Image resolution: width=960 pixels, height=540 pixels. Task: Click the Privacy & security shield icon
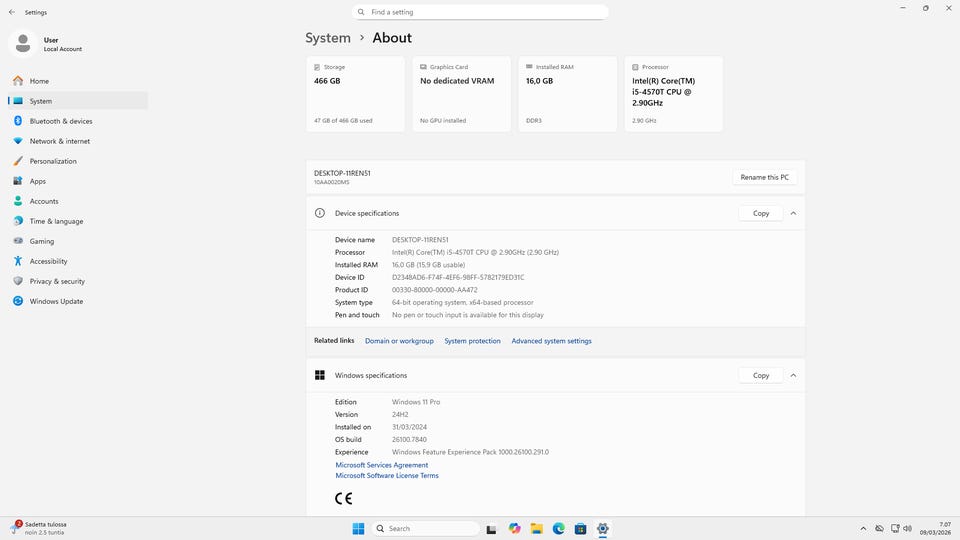click(18, 281)
